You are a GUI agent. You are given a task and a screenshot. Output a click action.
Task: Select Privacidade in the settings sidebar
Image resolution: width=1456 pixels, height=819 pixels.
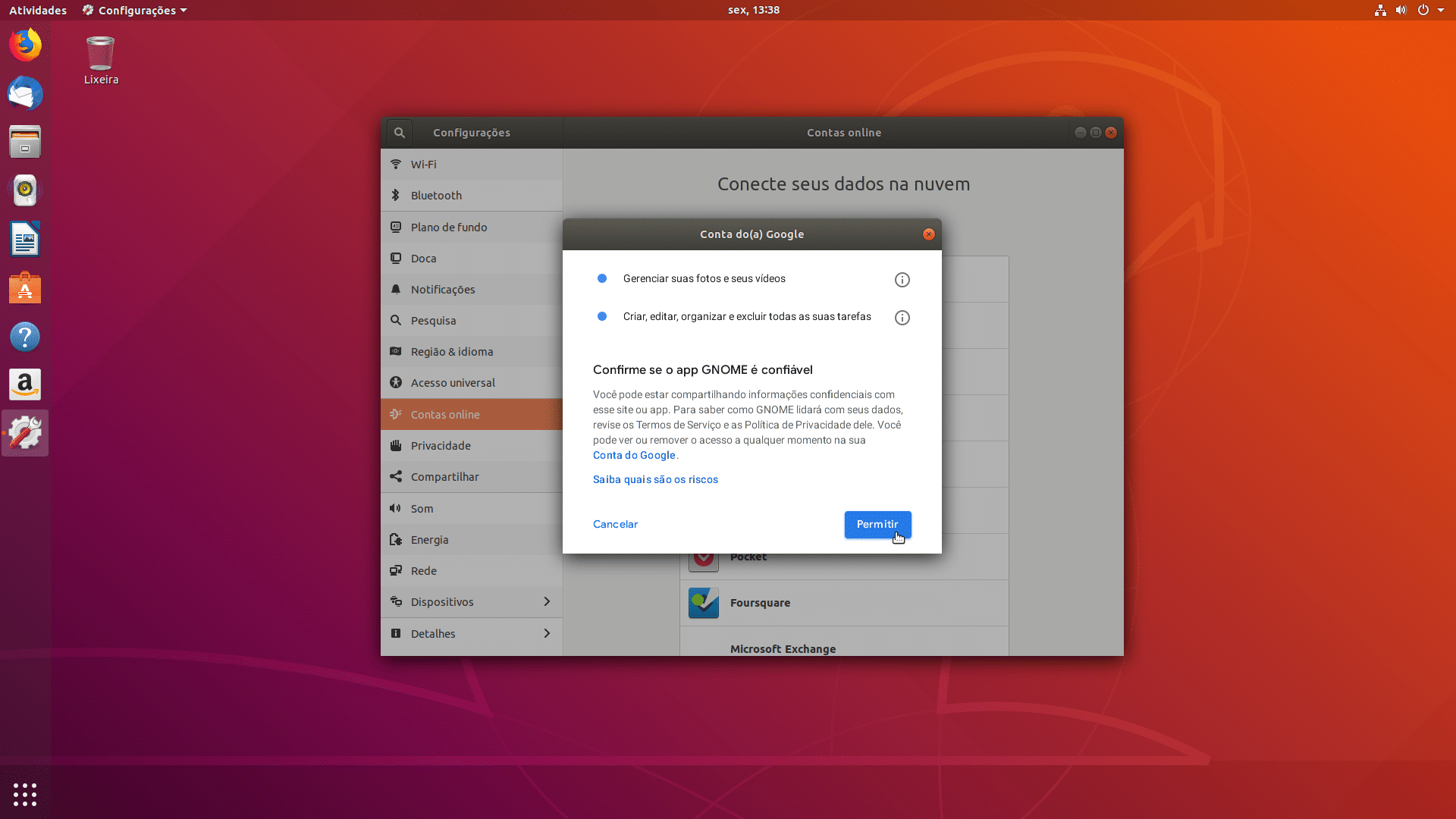(x=441, y=446)
